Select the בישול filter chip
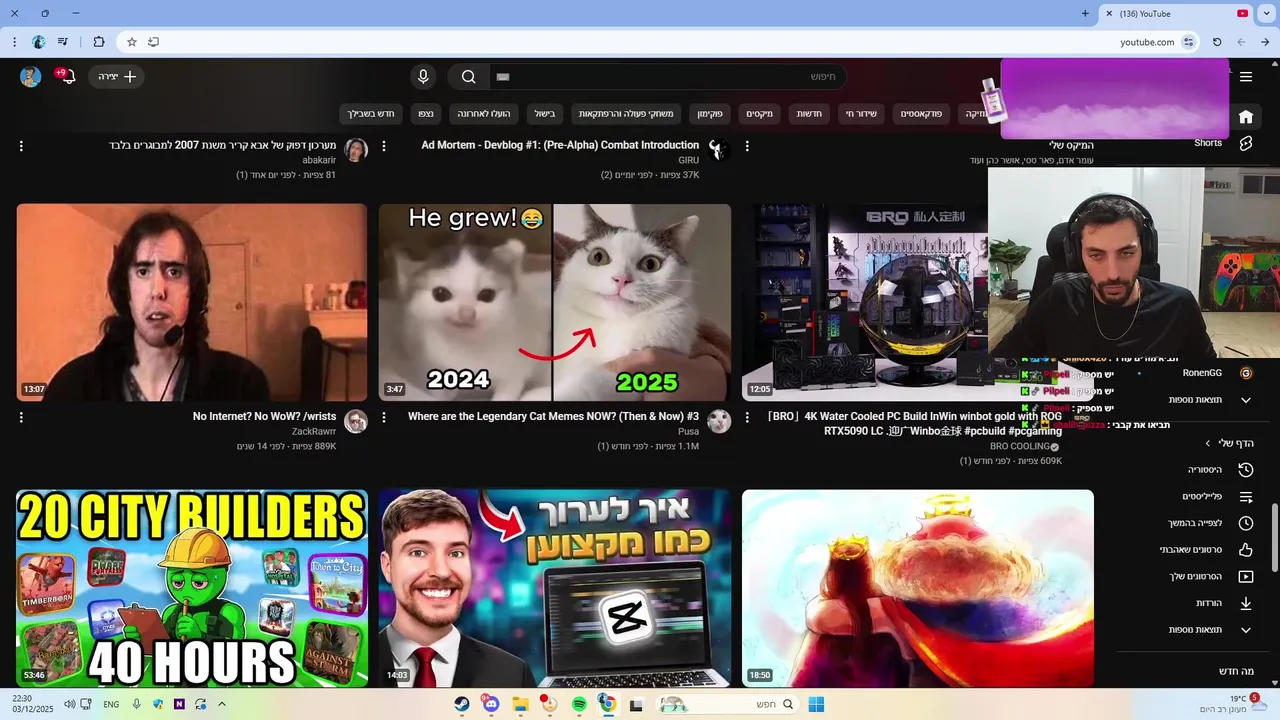 (x=545, y=114)
